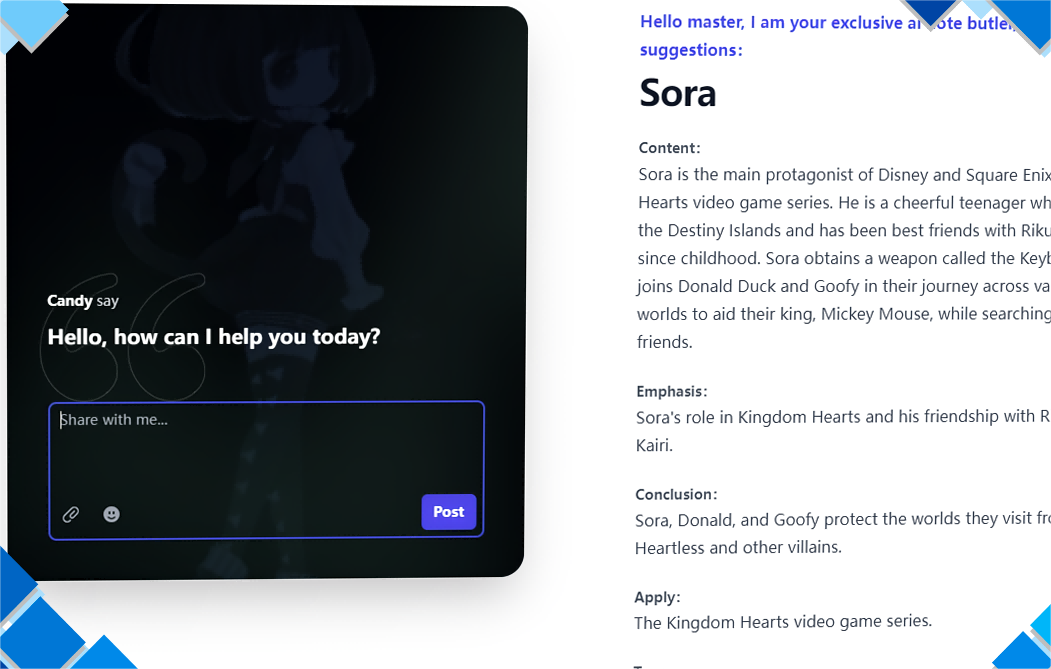
Task: Click the 'Content:' label
Action: click(x=669, y=148)
